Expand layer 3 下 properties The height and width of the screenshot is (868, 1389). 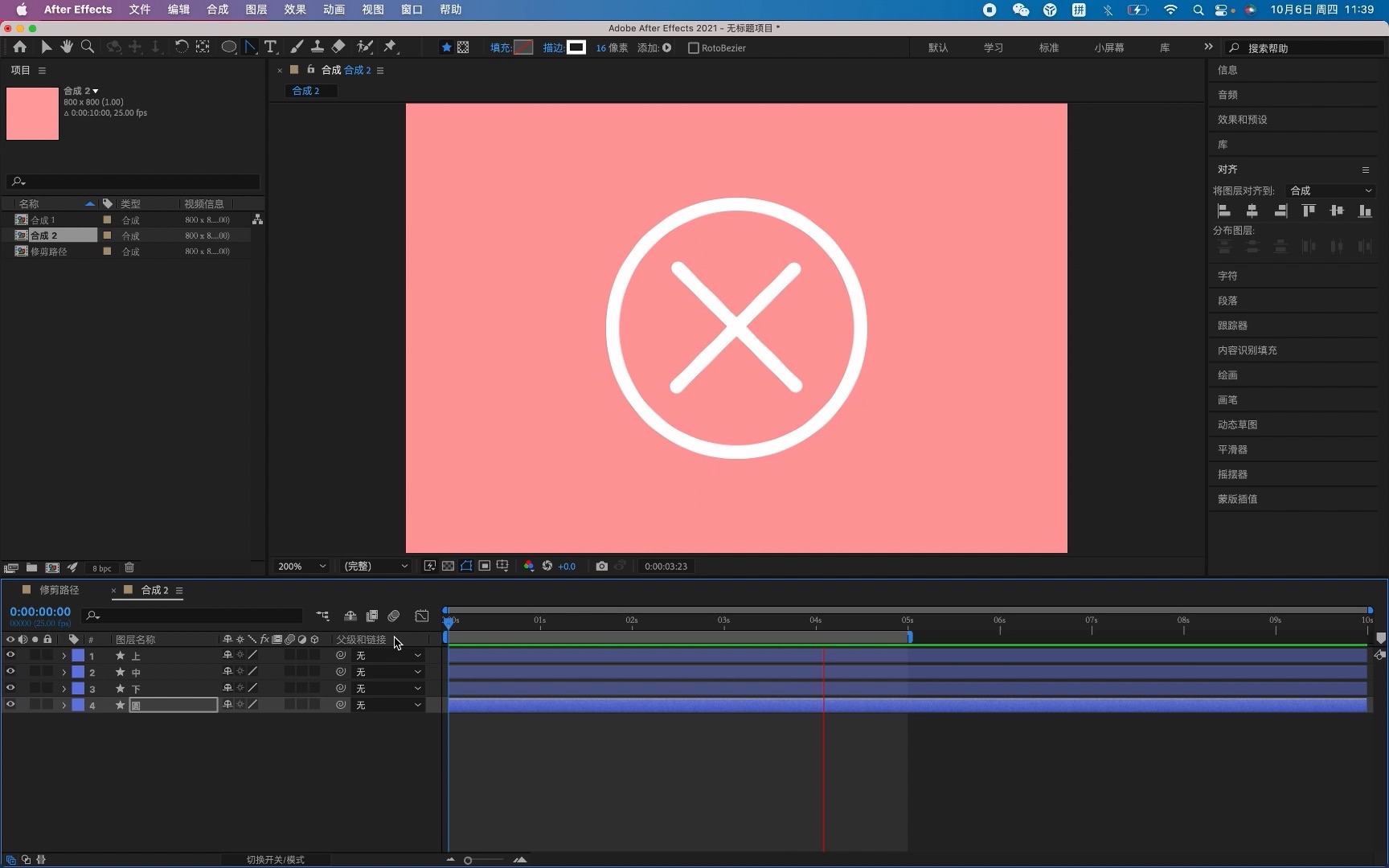click(64, 689)
